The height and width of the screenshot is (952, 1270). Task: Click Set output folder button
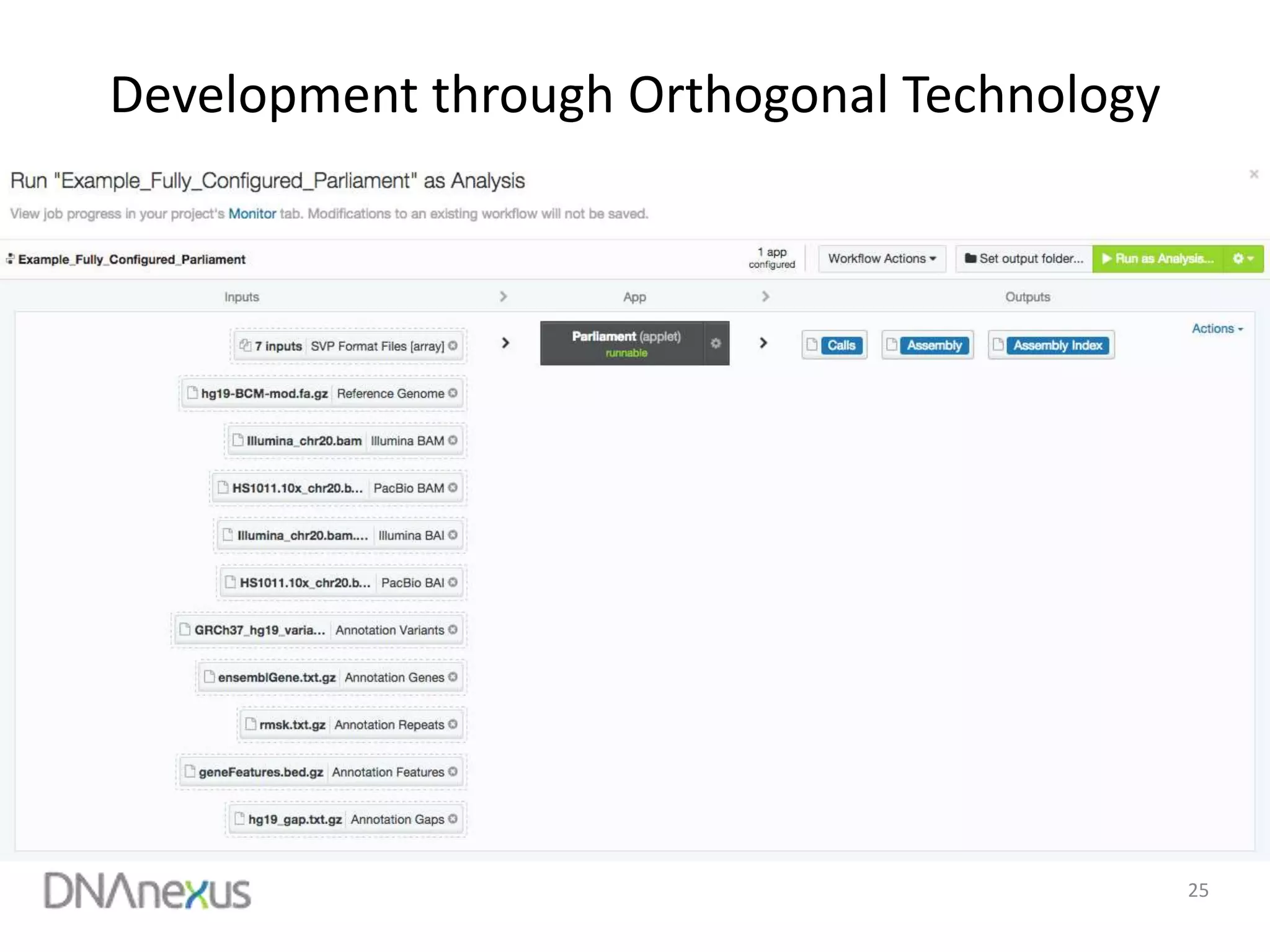point(1024,259)
